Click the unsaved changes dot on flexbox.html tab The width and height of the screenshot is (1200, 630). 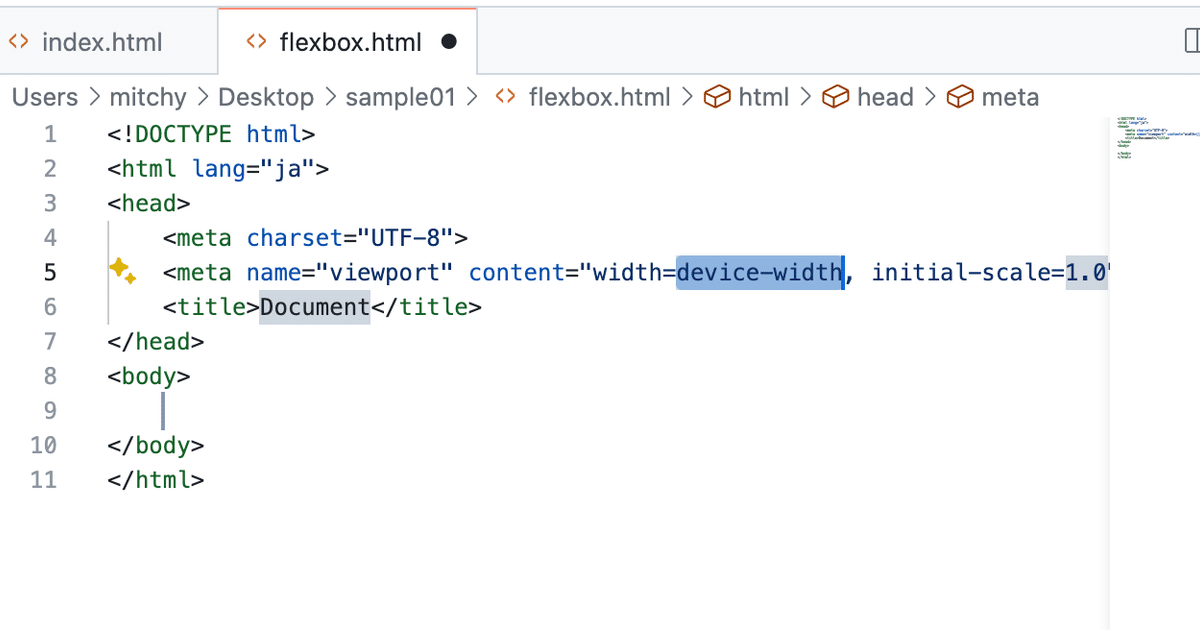pos(448,42)
